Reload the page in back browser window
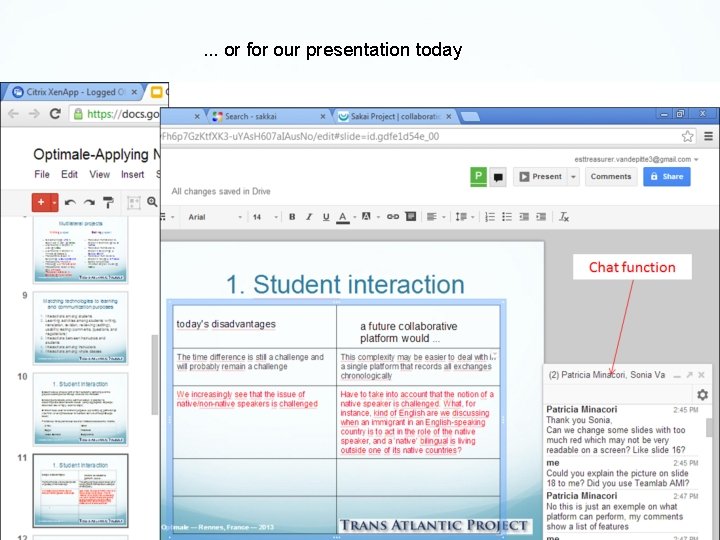The image size is (720, 540). coord(55,113)
